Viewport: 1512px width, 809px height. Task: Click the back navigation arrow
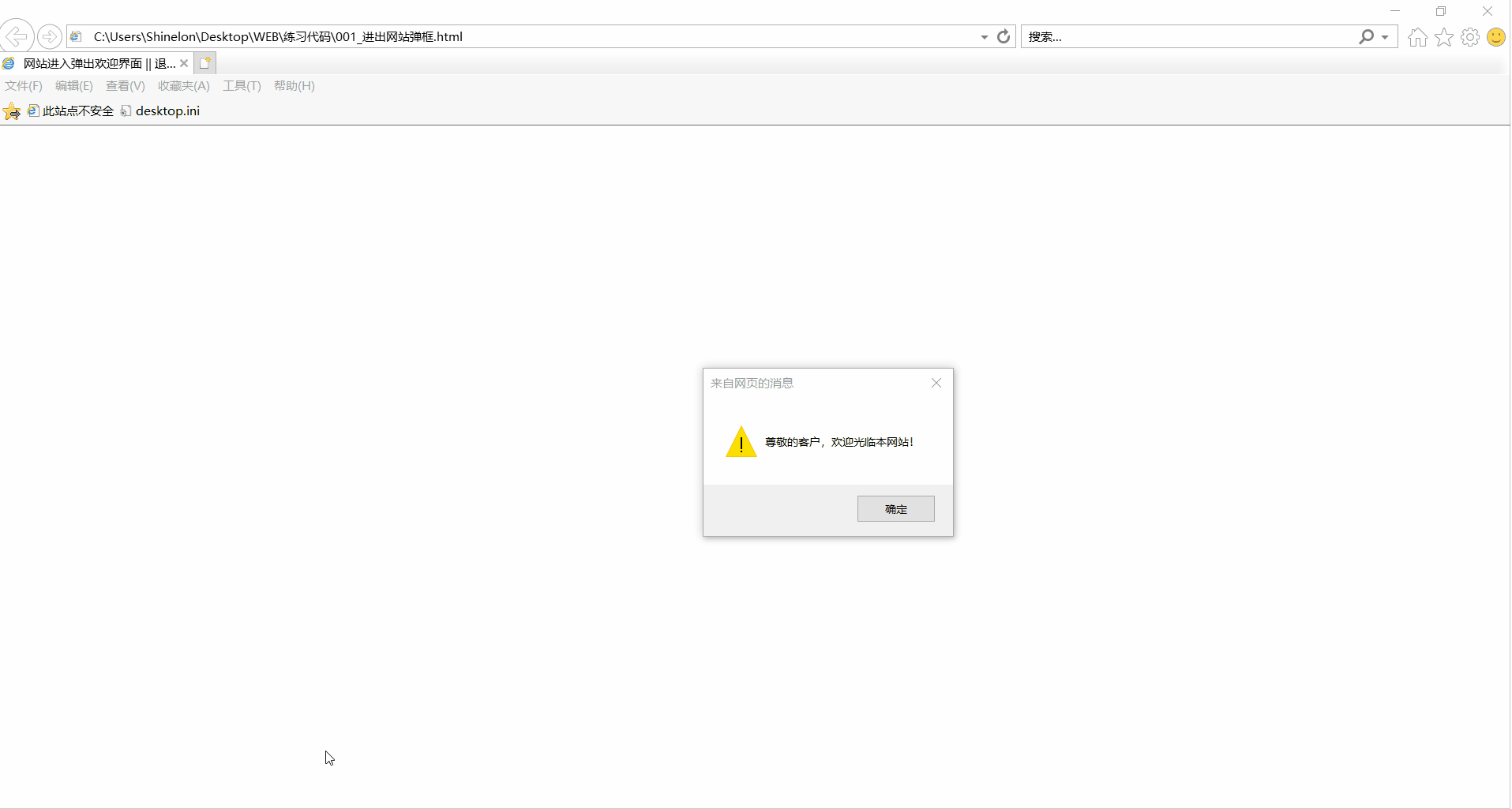pos(16,36)
